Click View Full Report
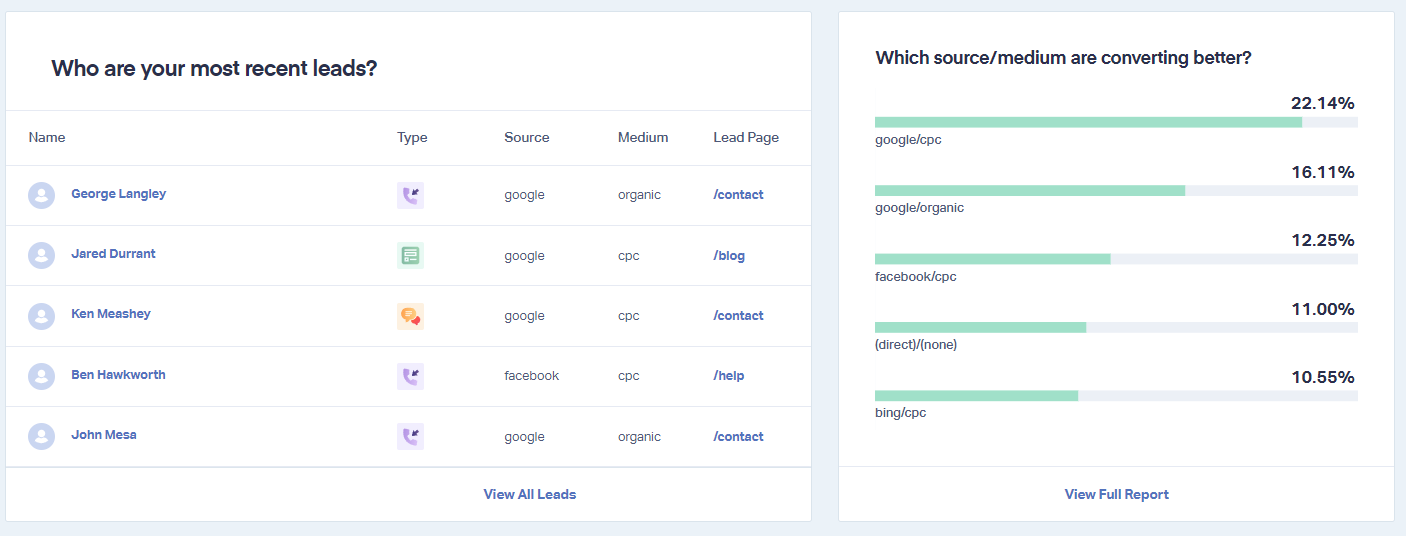 tap(1117, 494)
